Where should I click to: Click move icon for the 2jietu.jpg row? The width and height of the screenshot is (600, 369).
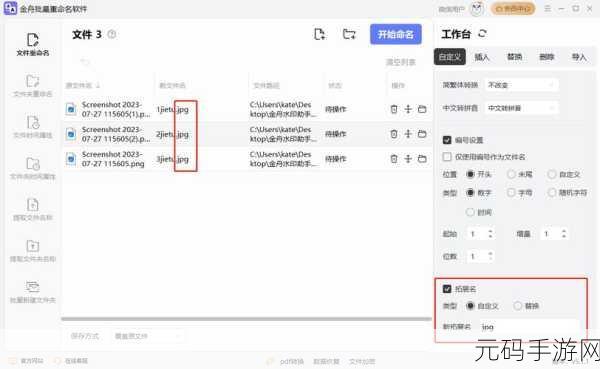(x=408, y=134)
